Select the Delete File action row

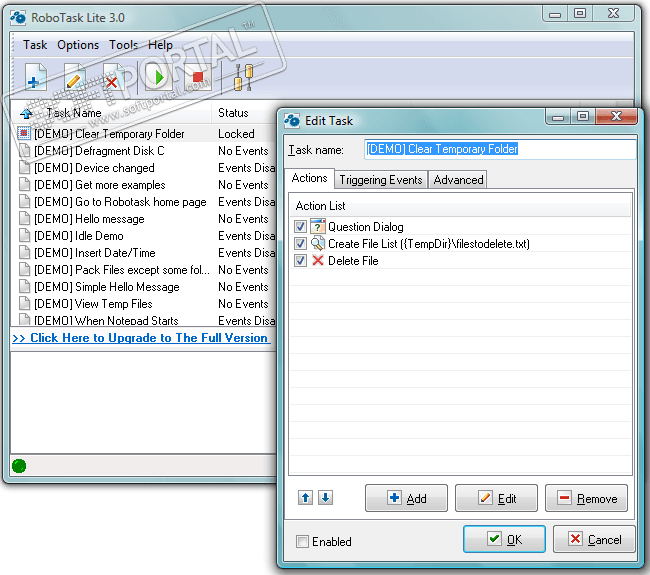461,260
